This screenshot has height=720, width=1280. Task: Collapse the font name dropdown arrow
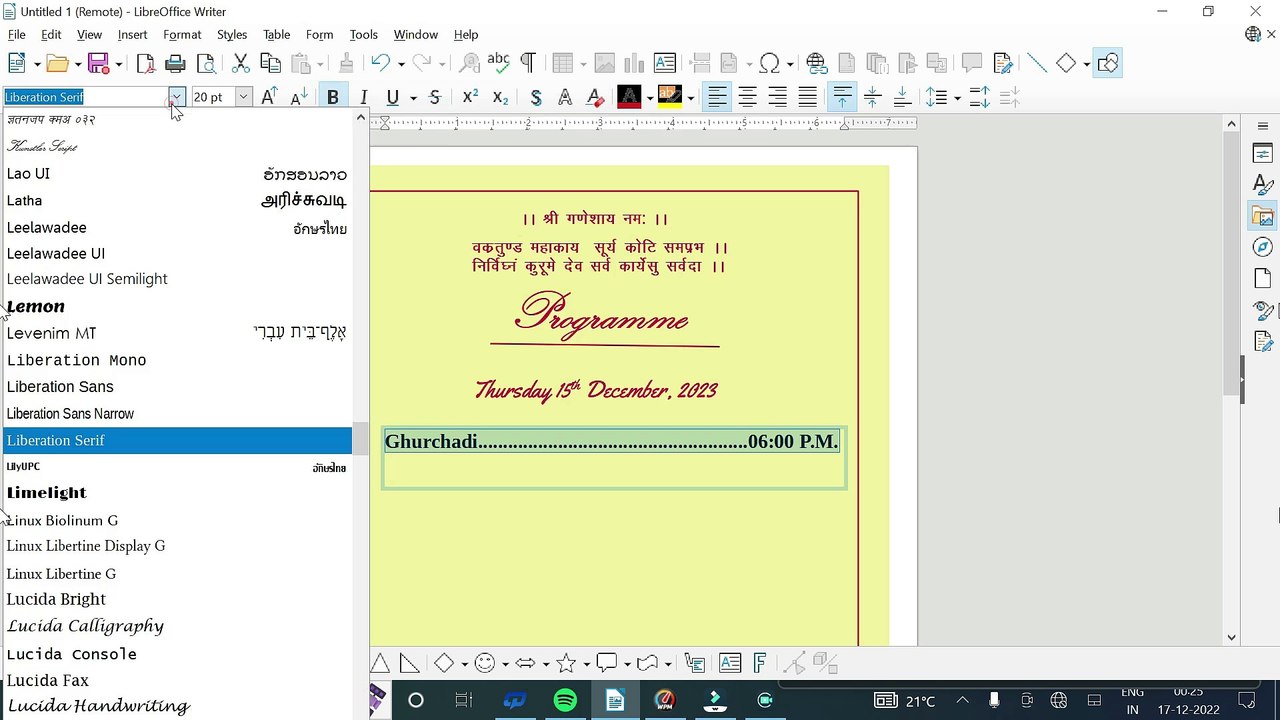pos(176,97)
